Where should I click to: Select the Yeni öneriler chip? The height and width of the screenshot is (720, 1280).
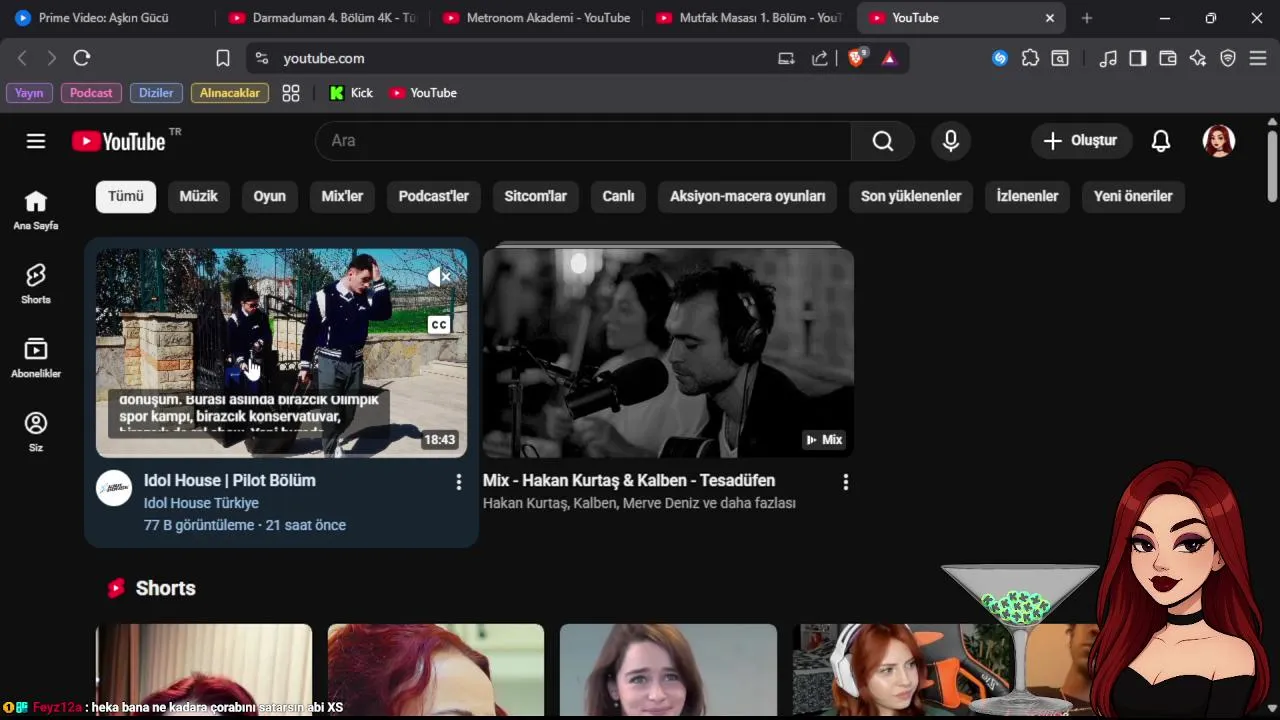pos(1133,196)
